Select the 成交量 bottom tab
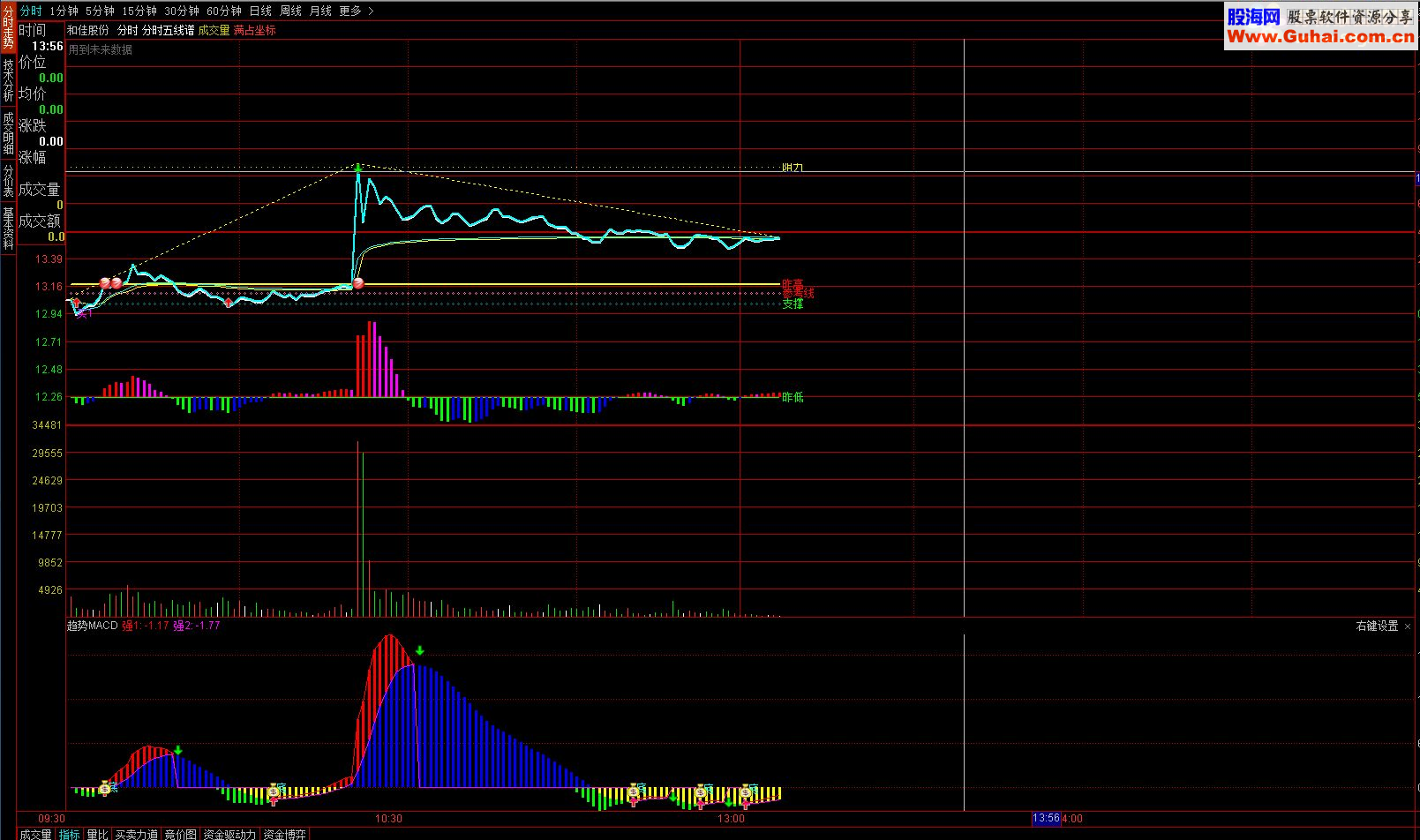The width and height of the screenshot is (1420, 840). coord(36,834)
